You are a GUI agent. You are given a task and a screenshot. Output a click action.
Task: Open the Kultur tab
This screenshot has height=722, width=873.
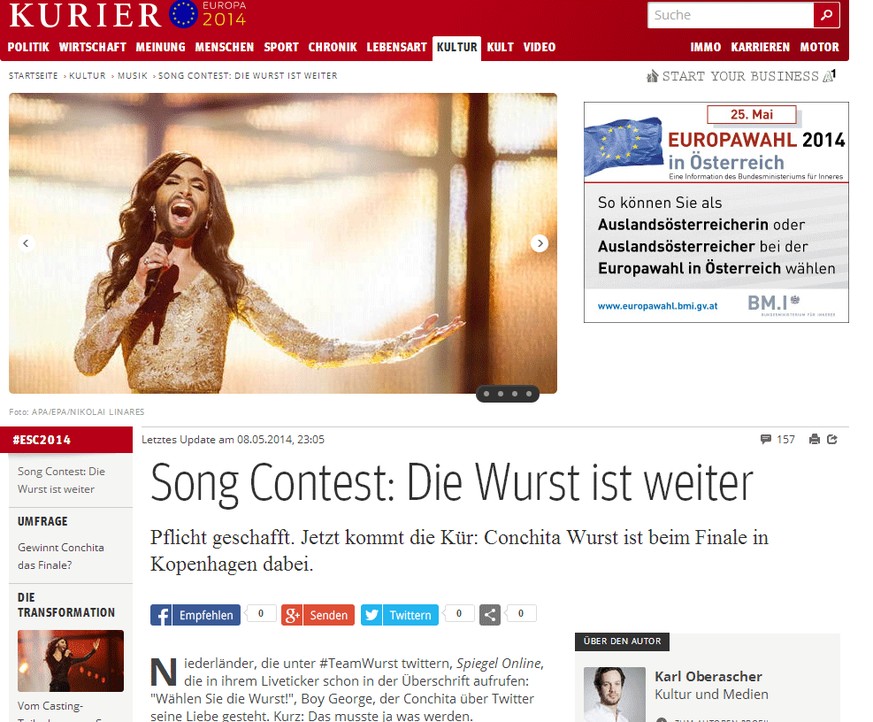click(x=457, y=47)
